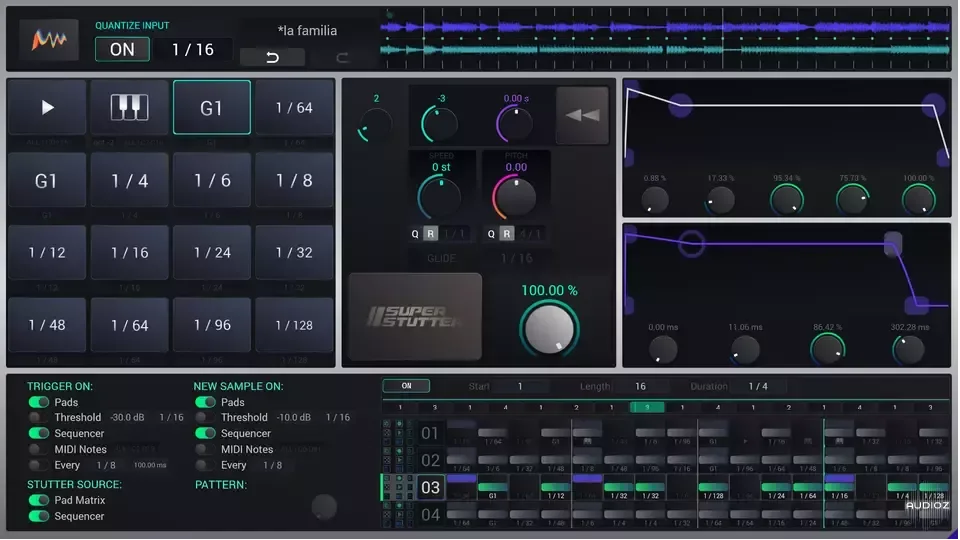960x540 pixels.
Task: Click the redo arrow button
Action: click(x=342, y=57)
